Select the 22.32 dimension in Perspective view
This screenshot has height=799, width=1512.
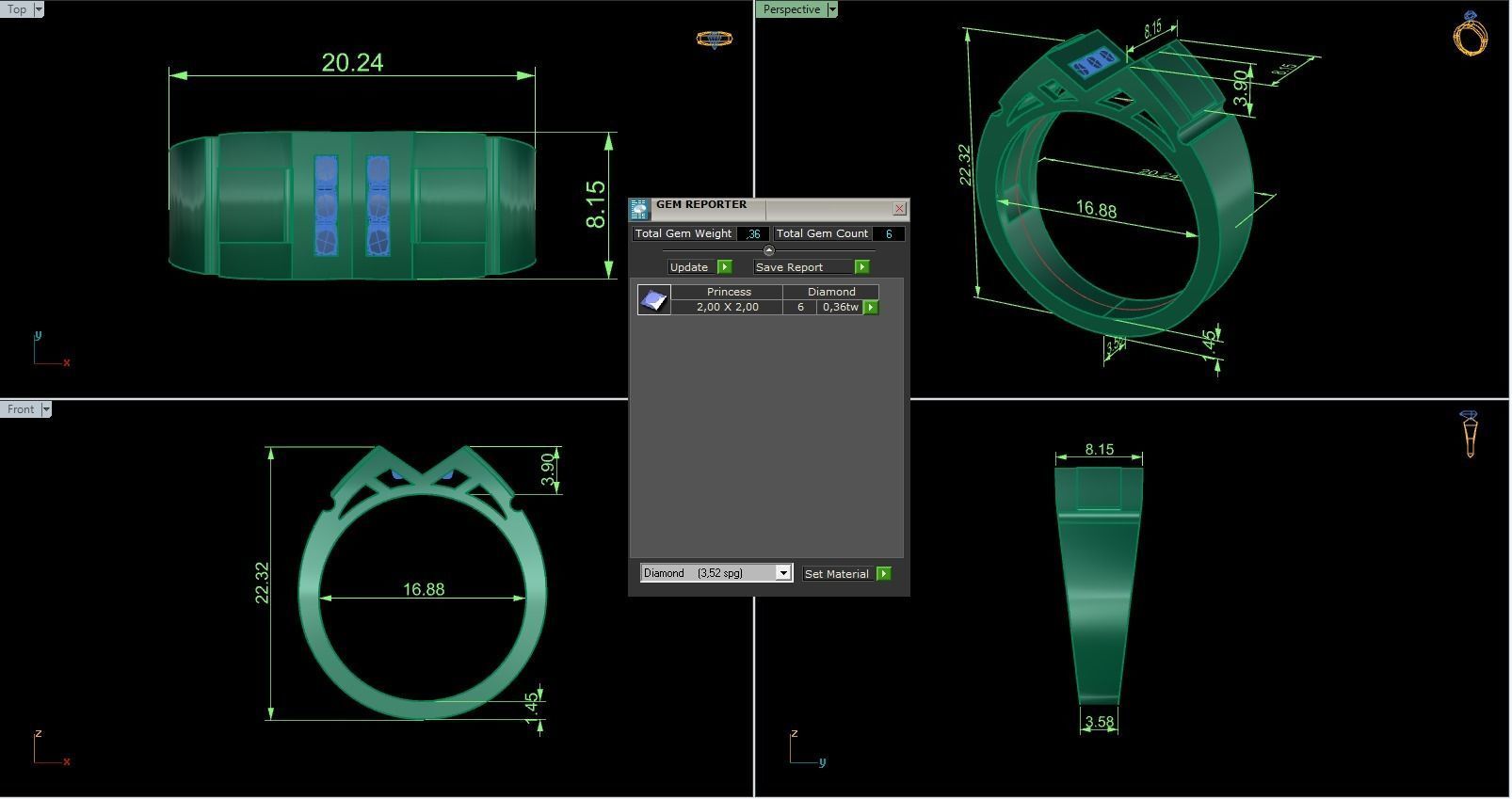pyautogui.click(x=964, y=165)
